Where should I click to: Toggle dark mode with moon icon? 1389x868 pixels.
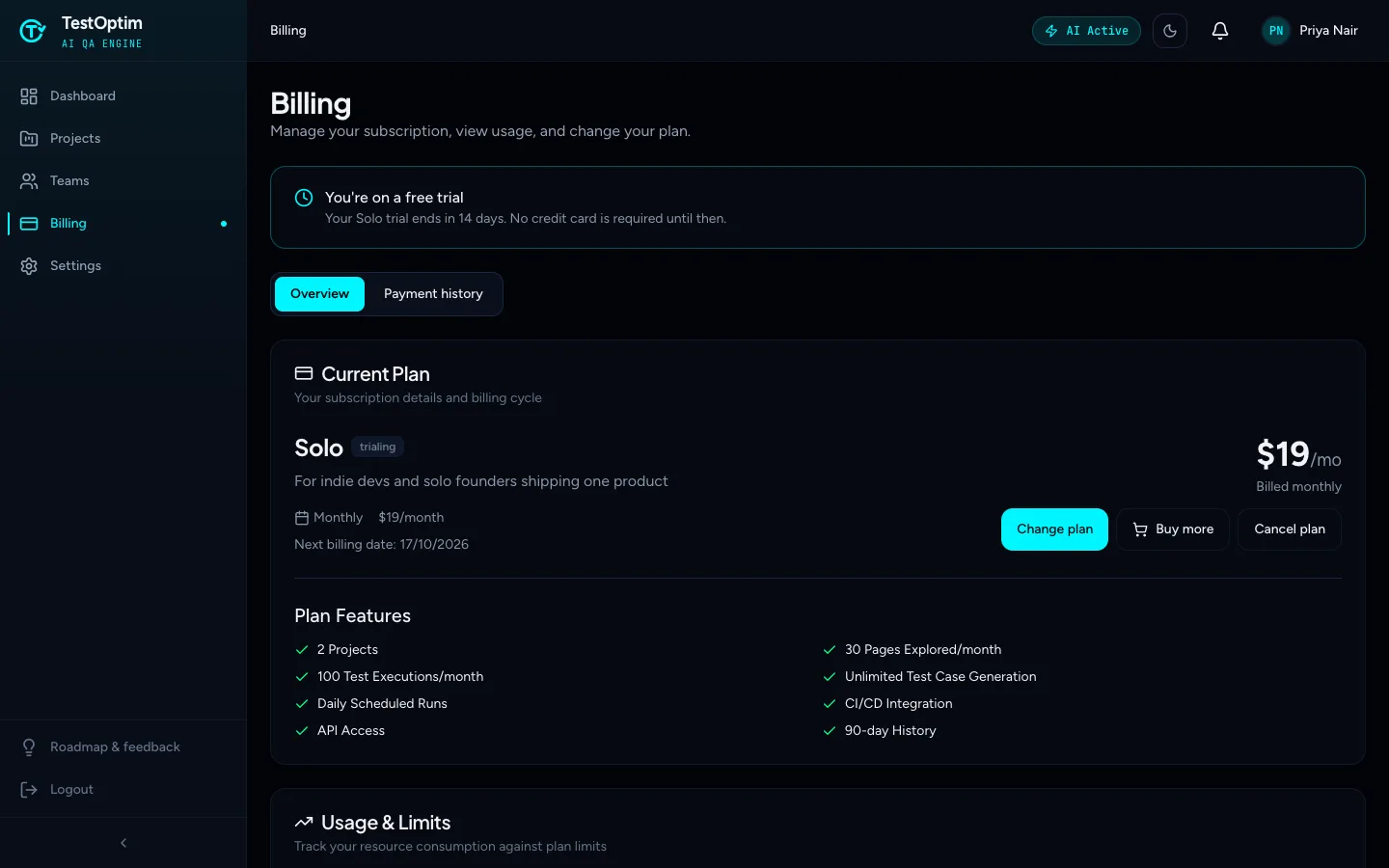1170,31
